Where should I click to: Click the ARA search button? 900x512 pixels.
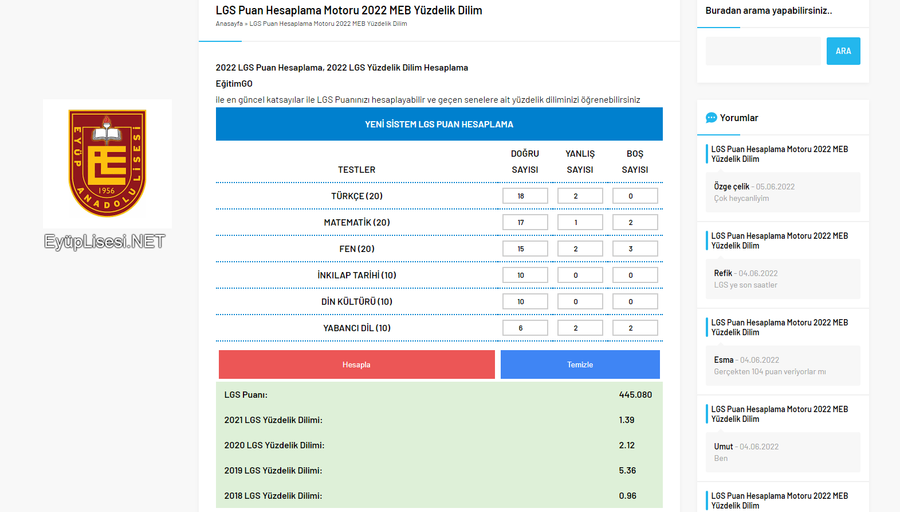[x=843, y=51]
